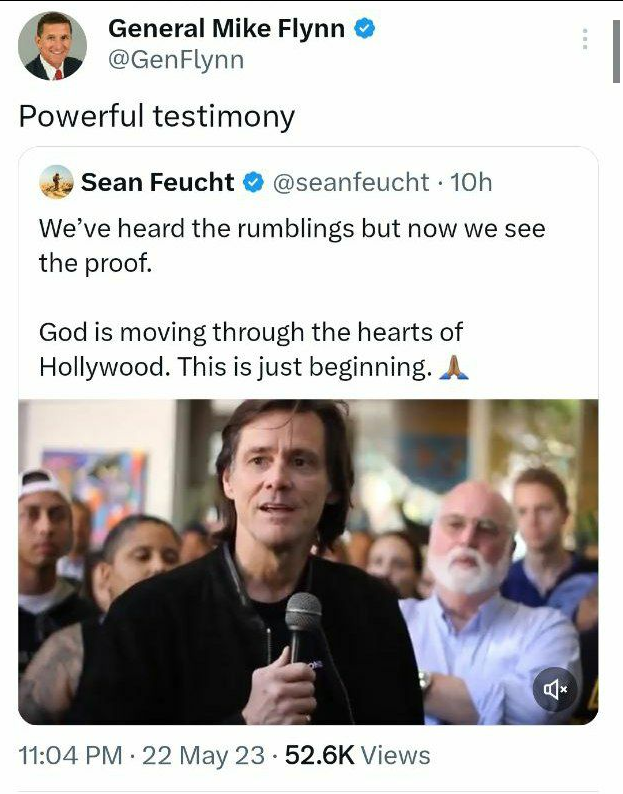Click the Powerful testimony tweet text
This screenshot has height=794, width=623.
tap(157, 116)
